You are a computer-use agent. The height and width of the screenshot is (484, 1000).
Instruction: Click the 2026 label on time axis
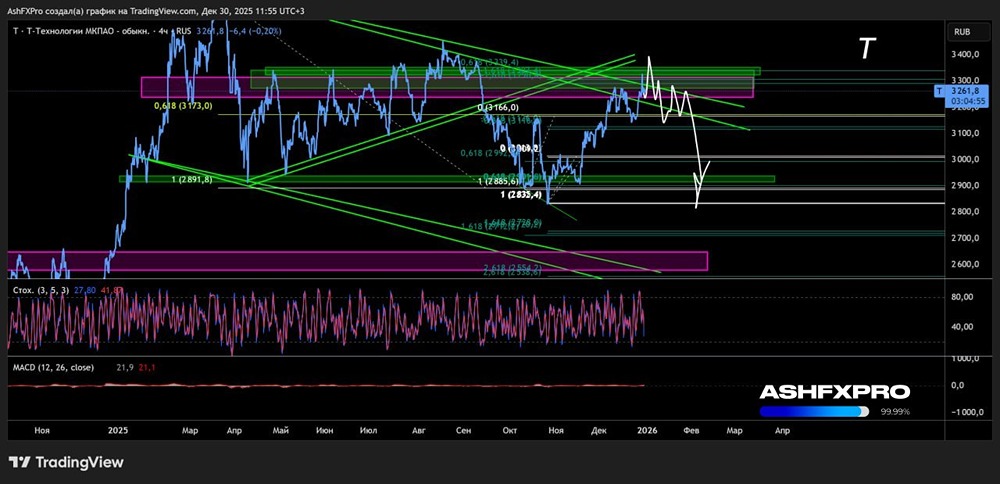point(647,430)
